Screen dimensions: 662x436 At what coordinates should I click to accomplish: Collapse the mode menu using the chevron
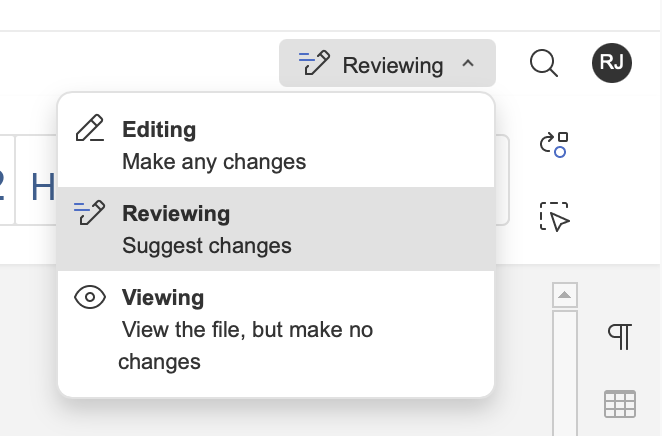click(468, 65)
